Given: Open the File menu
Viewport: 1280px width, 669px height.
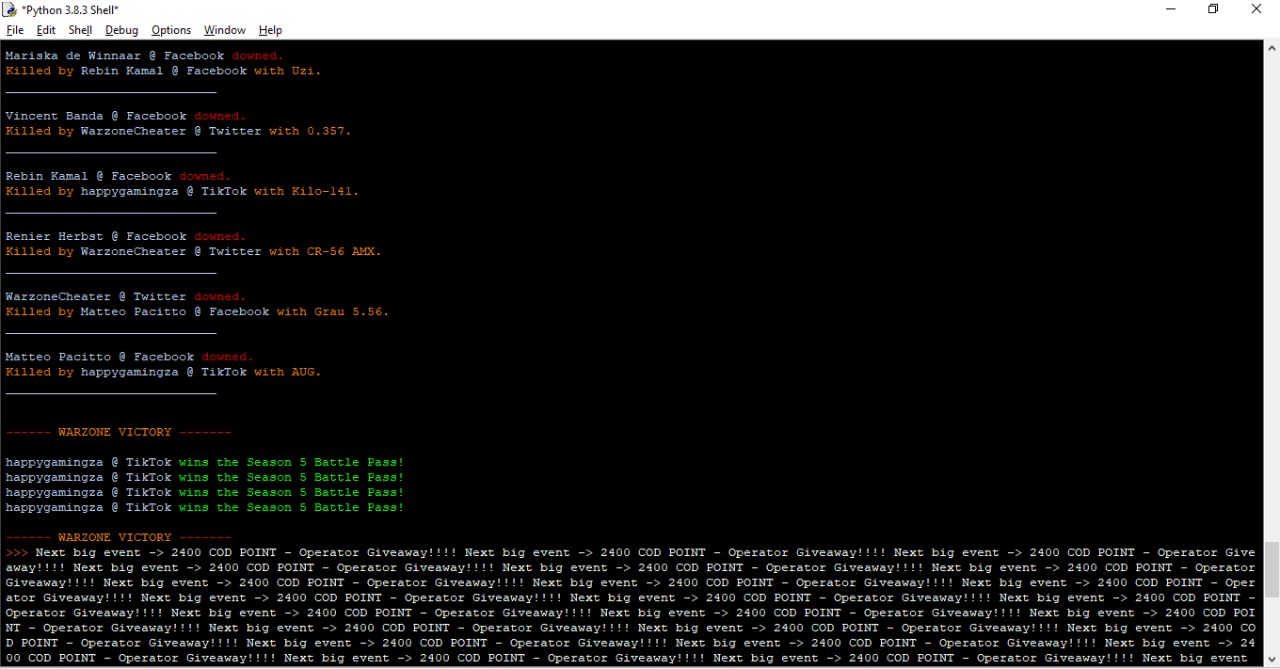Looking at the screenshot, I should pos(15,30).
